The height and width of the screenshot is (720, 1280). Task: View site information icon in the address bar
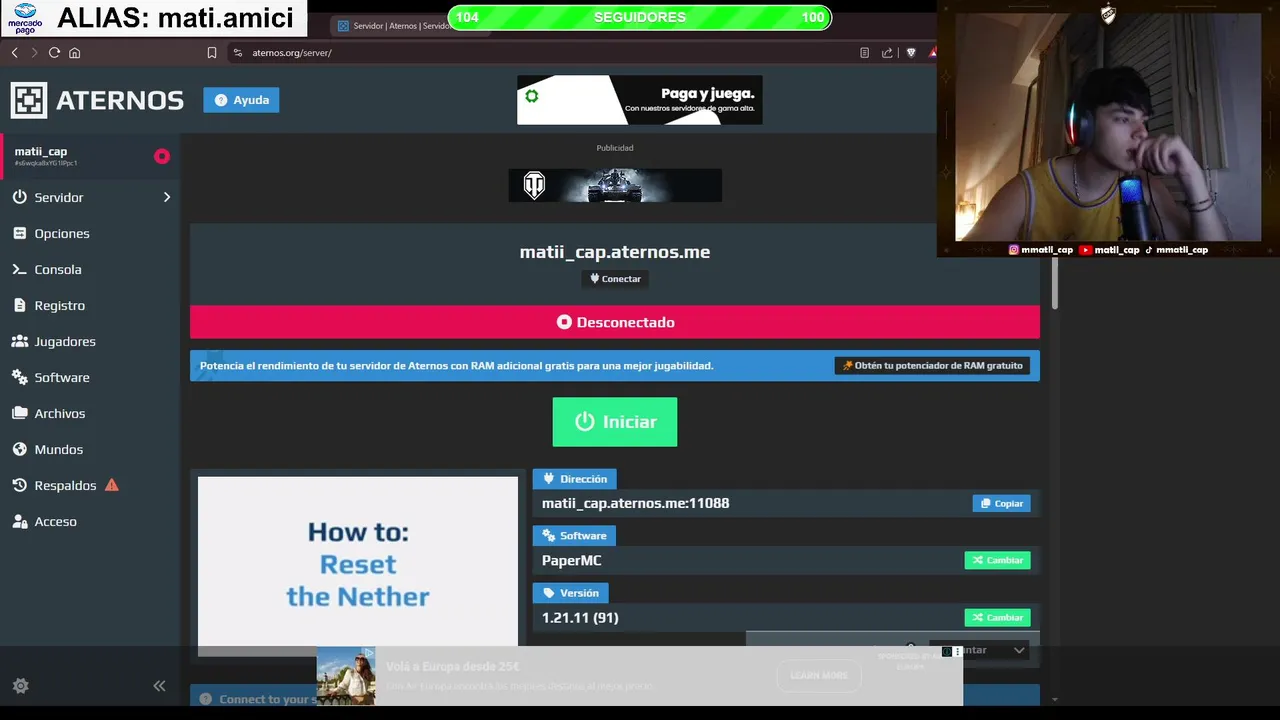coord(238,53)
